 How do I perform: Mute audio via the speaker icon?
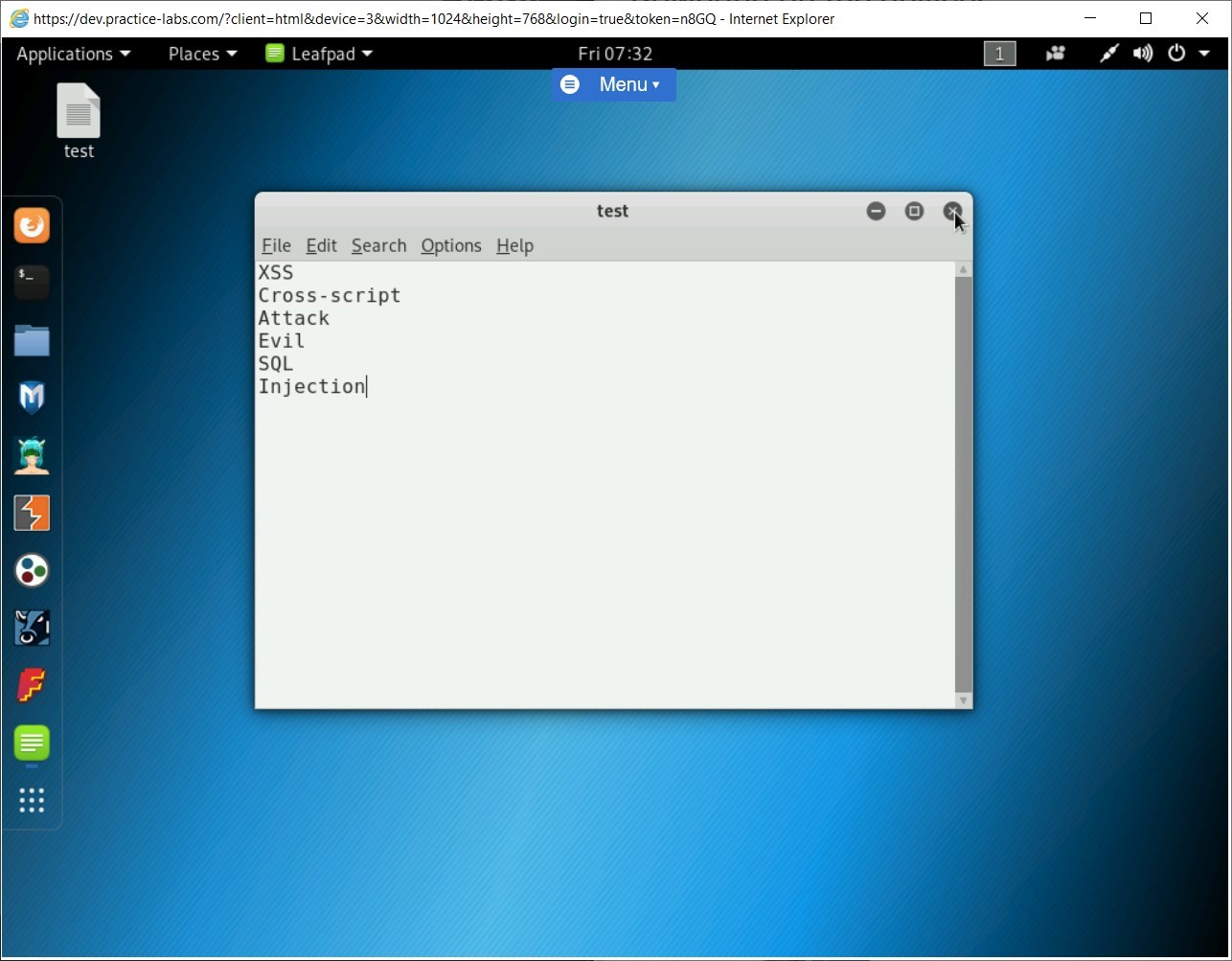tap(1143, 54)
